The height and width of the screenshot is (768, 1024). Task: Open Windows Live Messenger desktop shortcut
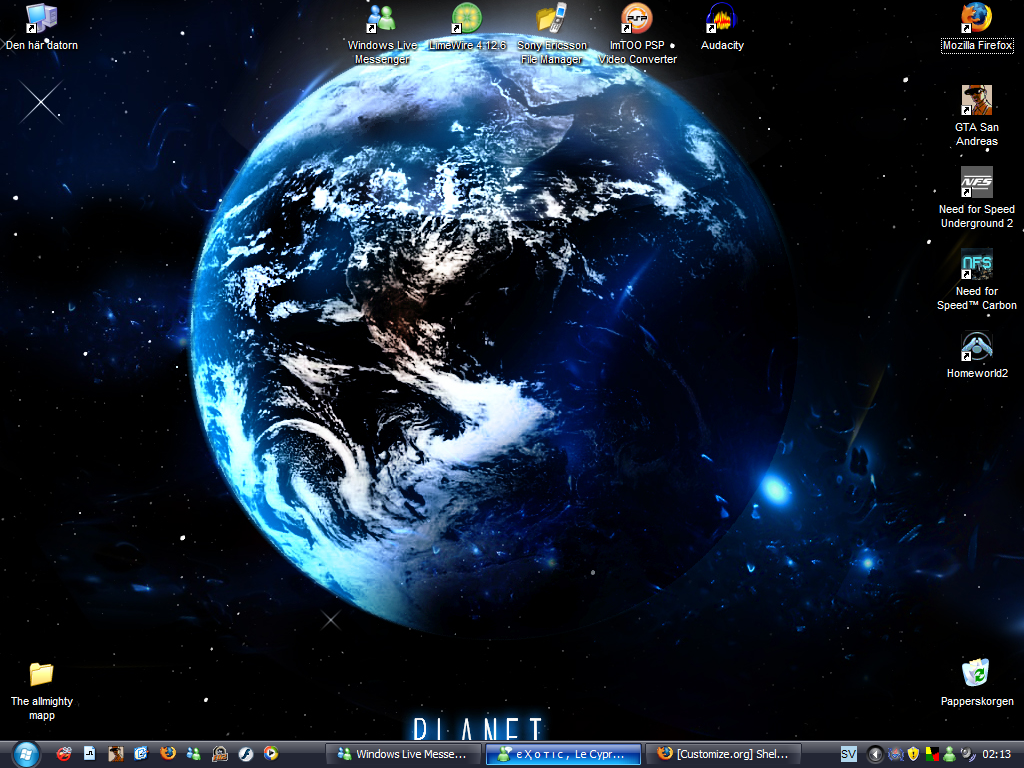[x=381, y=19]
